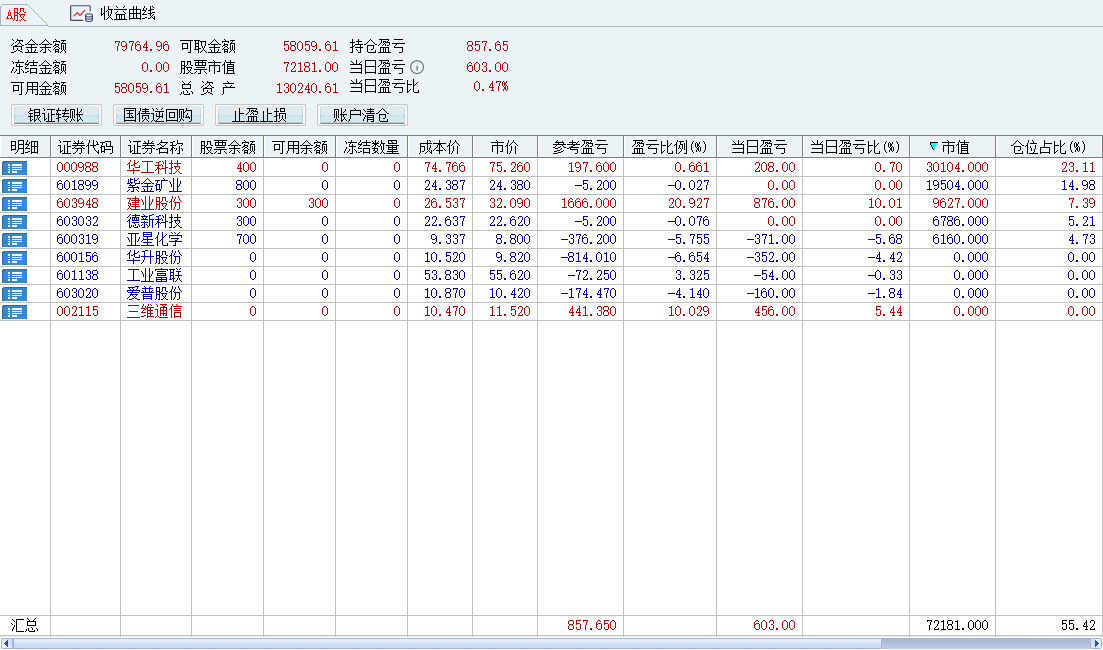Click stock name 德新科技
This screenshot has height=650, width=1103.
coord(154,222)
